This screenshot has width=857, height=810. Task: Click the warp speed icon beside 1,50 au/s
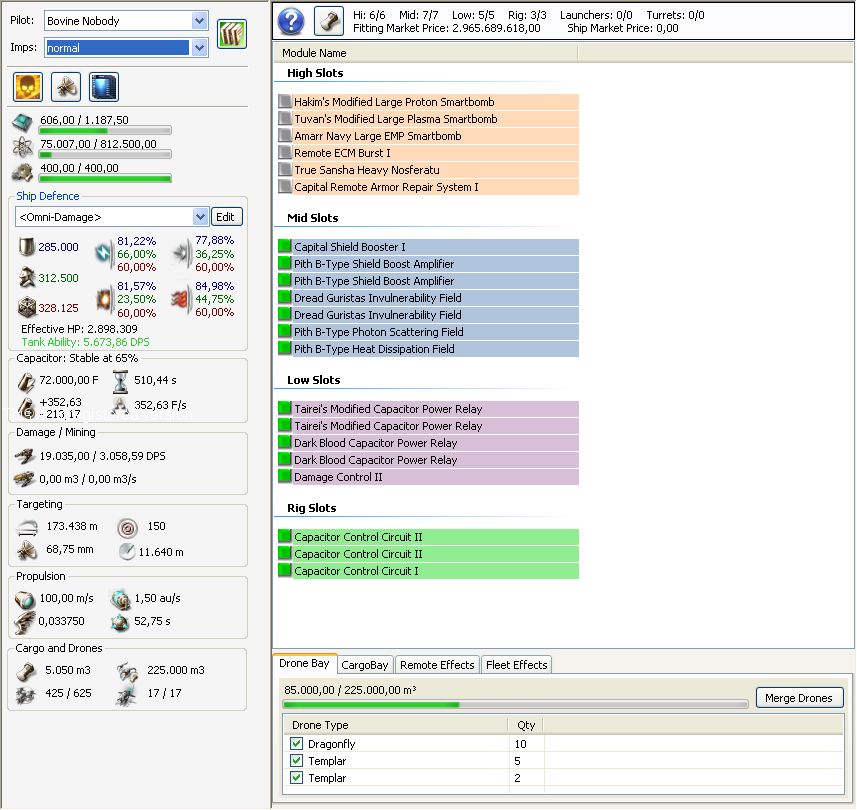pos(120,600)
